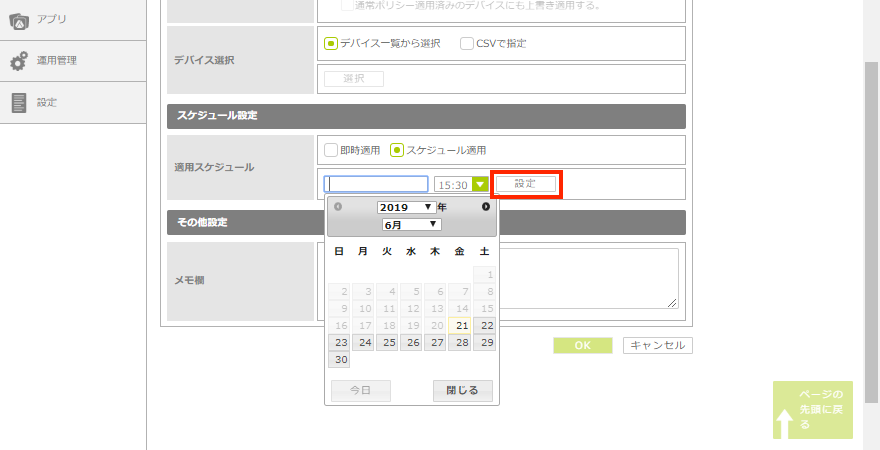Go to next month in calendar
The height and width of the screenshot is (450, 880).
[x=486, y=207]
